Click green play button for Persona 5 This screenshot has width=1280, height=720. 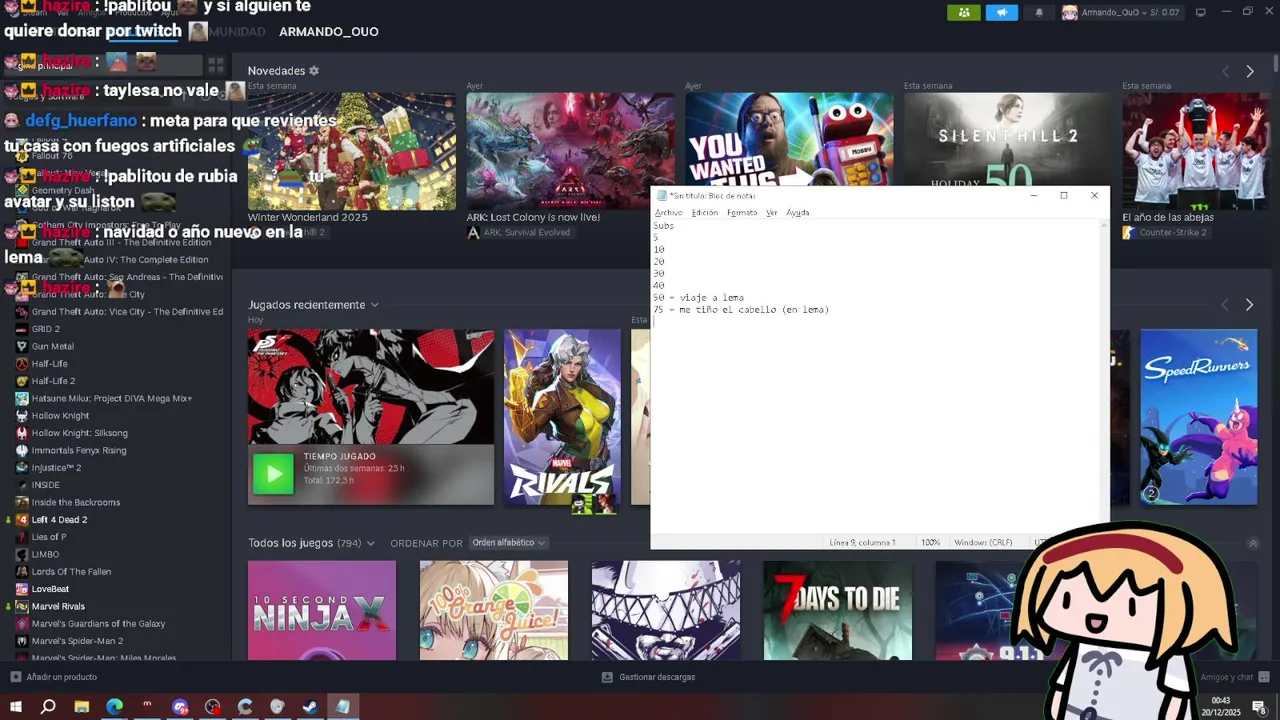[273, 474]
